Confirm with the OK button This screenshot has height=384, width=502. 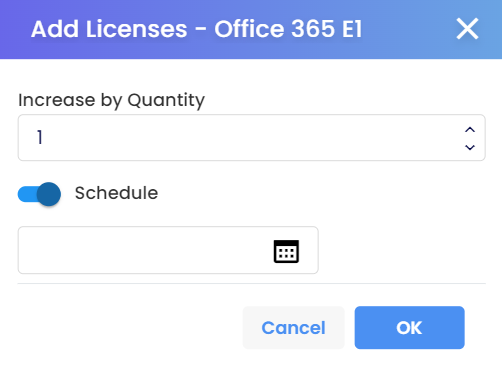click(x=409, y=328)
